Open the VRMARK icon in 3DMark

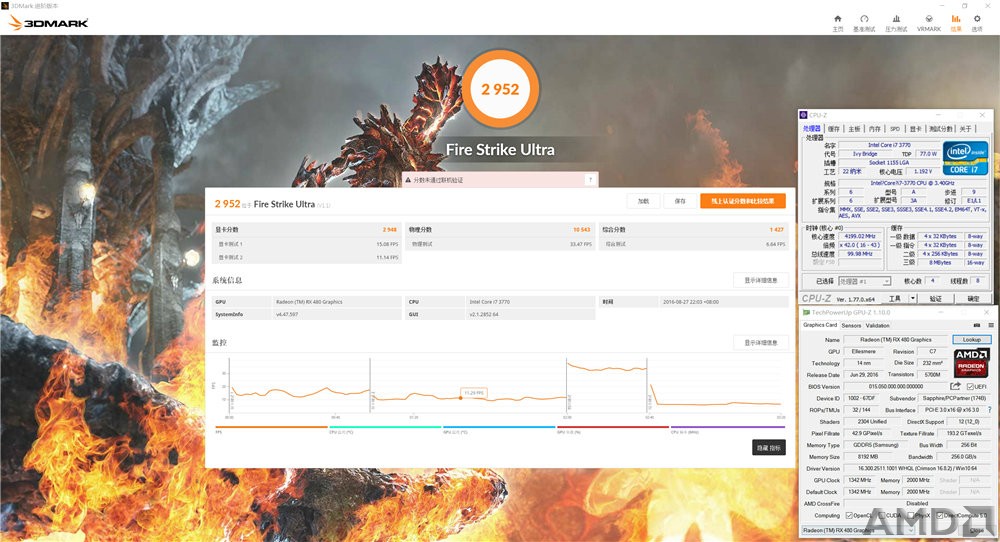(x=929, y=19)
